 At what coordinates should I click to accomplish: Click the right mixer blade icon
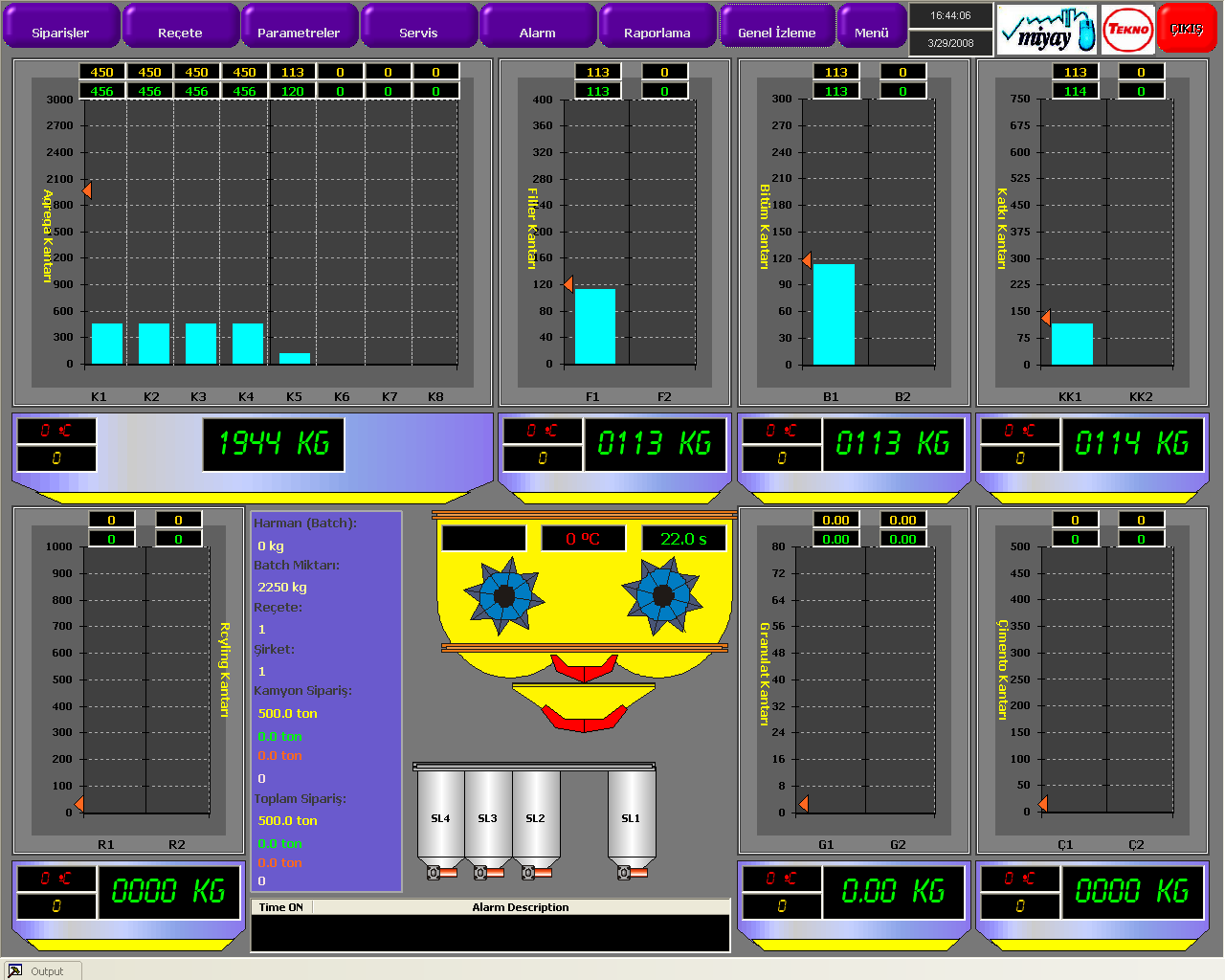tap(662, 595)
